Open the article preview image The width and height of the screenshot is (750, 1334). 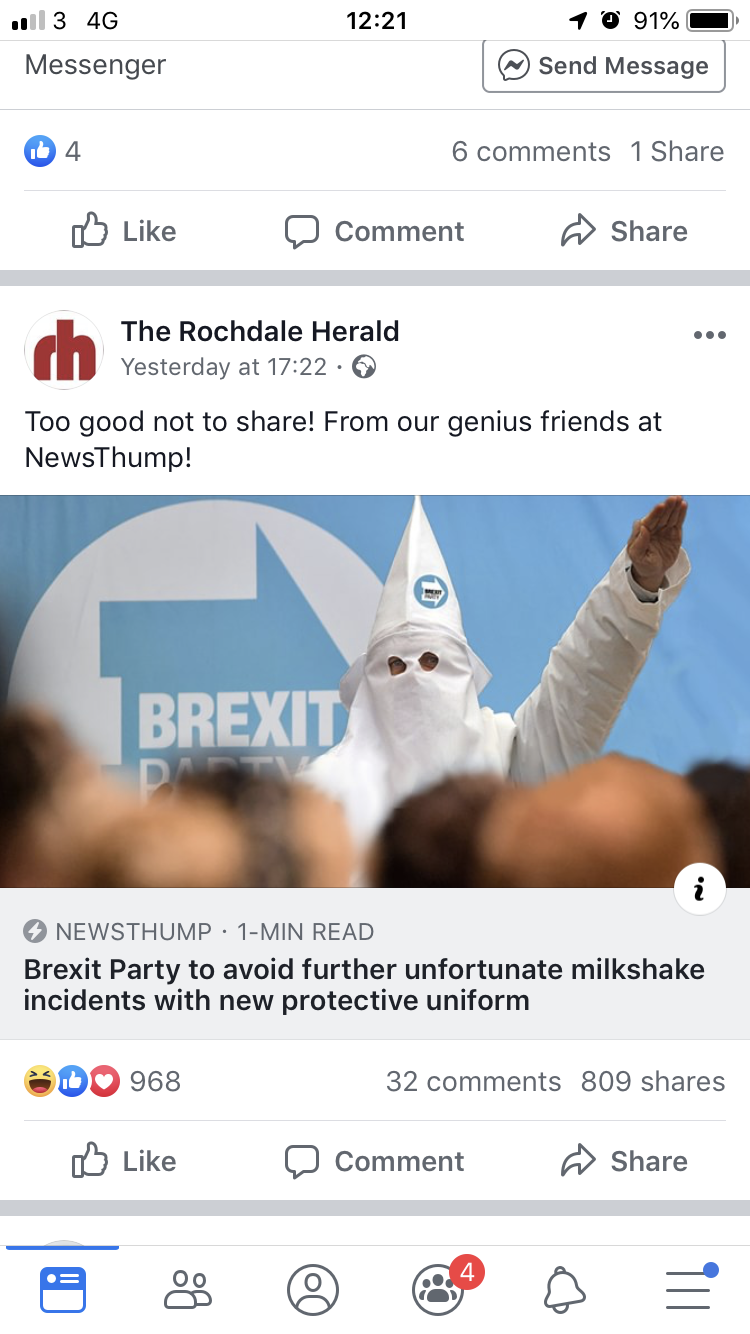[375, 691]
